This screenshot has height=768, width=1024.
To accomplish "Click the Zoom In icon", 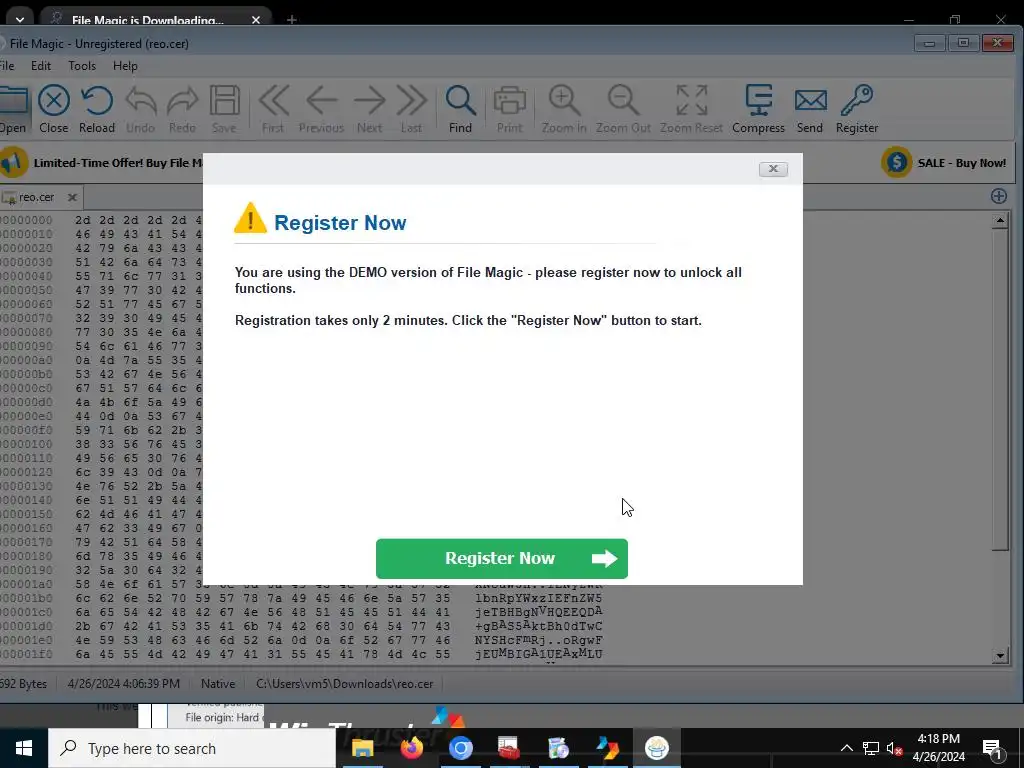I will [x=564, y=109].
